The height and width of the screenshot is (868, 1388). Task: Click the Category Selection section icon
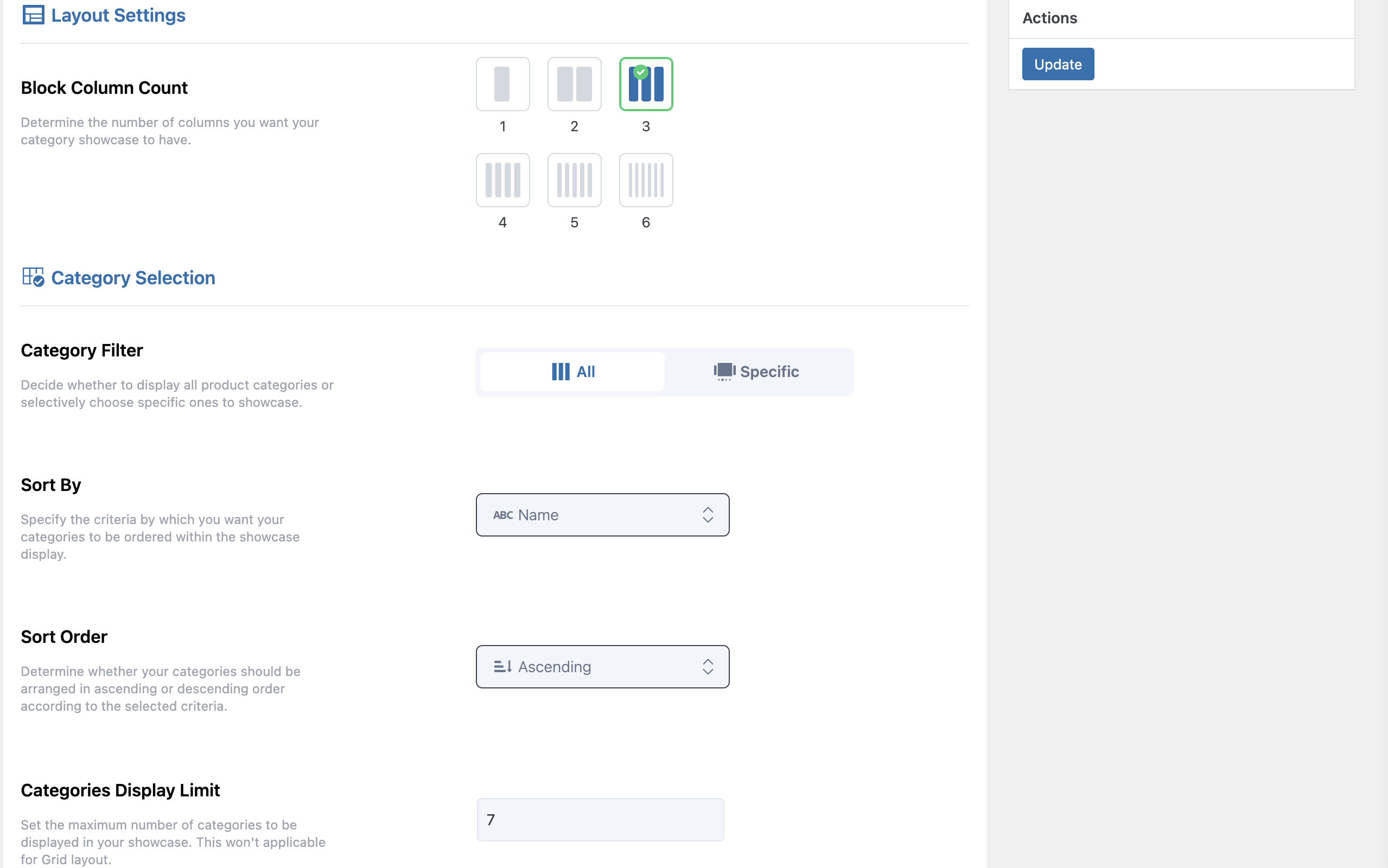[x=33, y=277]
